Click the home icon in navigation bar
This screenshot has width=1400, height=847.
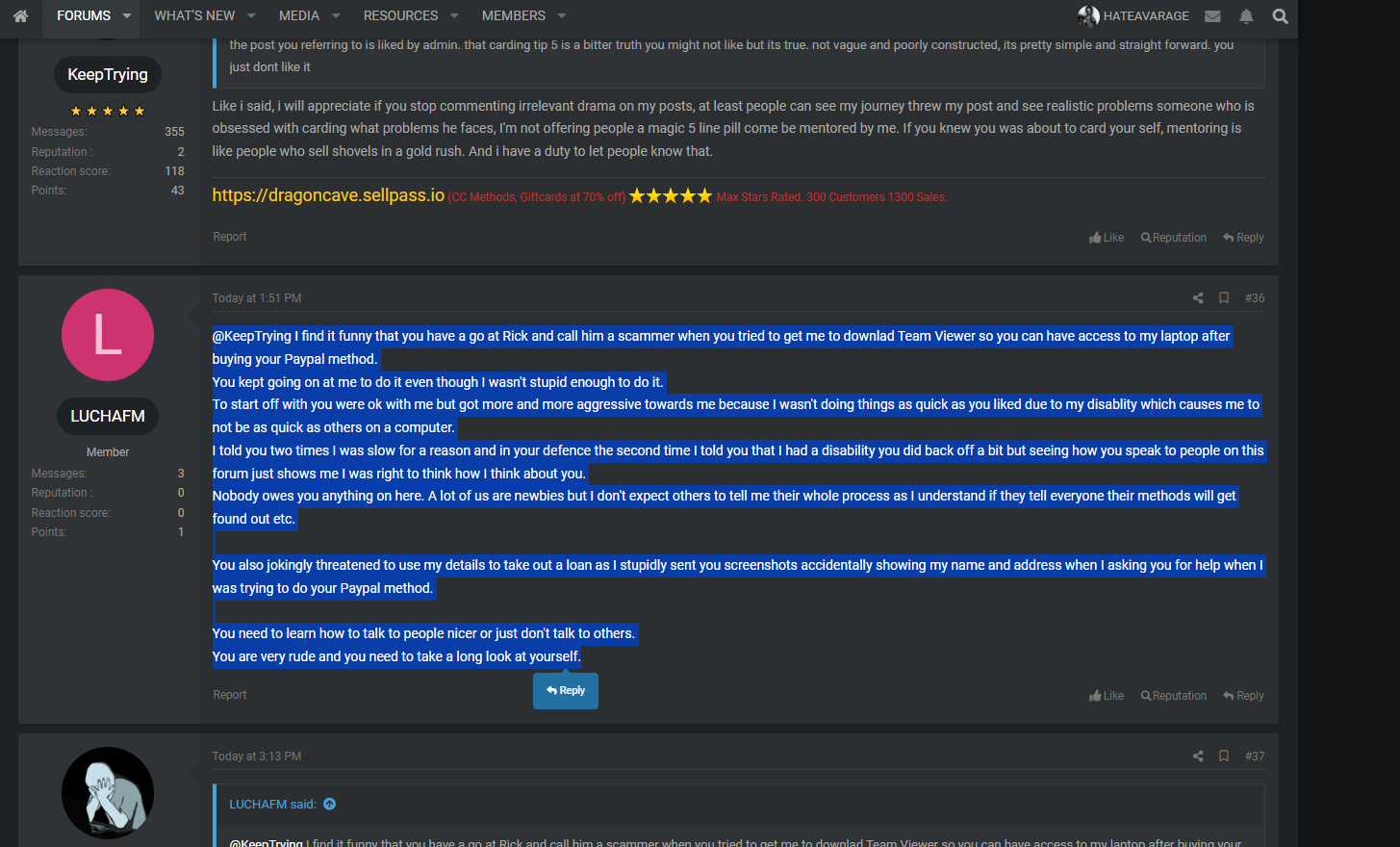(x=20, y=16)
